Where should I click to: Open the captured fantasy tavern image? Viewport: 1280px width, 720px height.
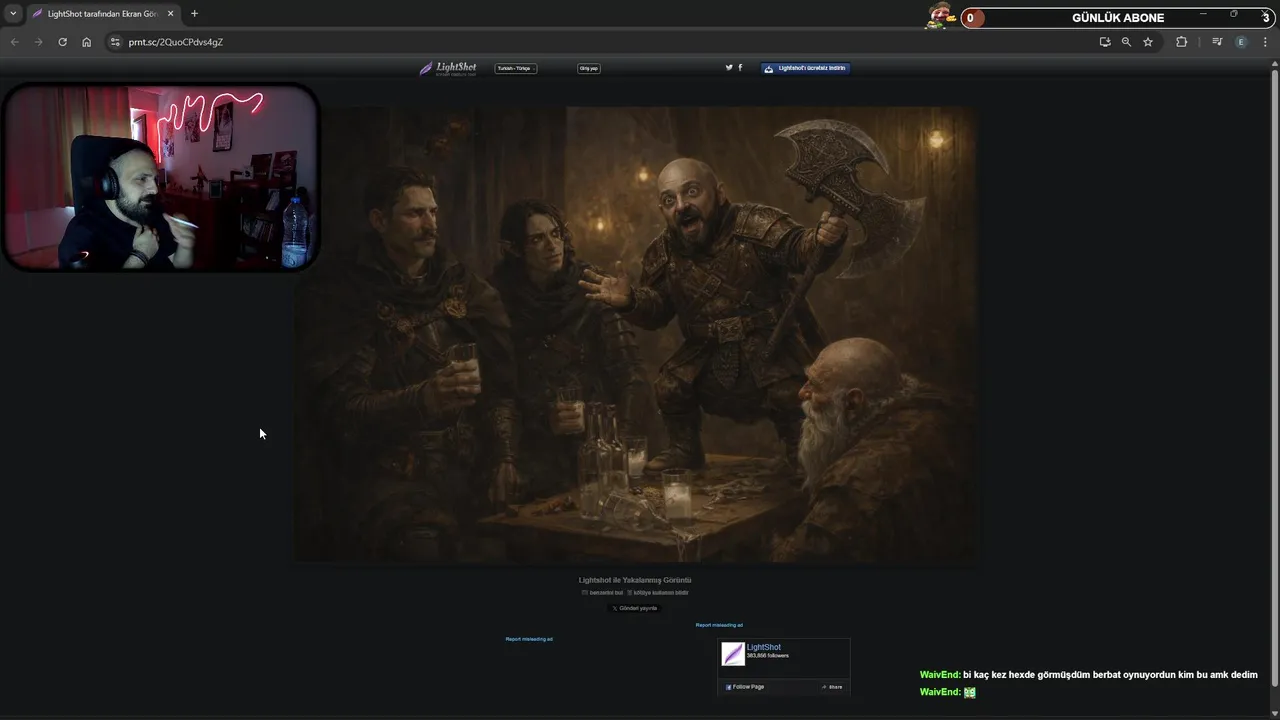coord(635,335)
